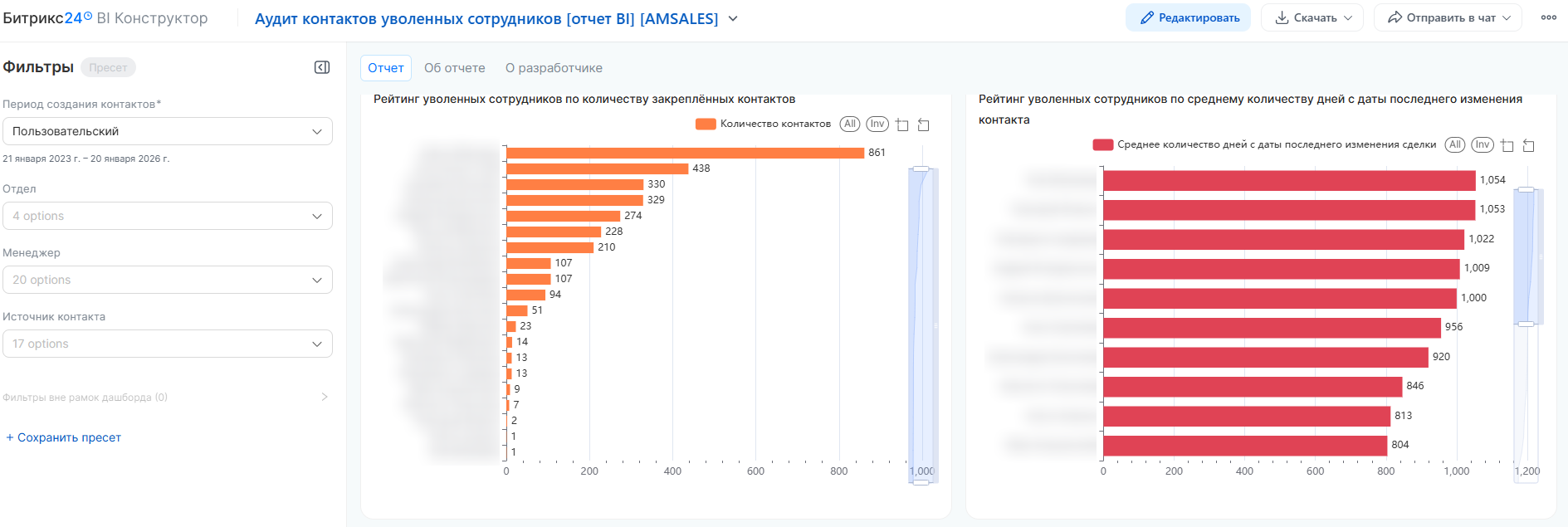Open the Отдел filter dropdown
1568x527 pixels.
tap(167, 216)
